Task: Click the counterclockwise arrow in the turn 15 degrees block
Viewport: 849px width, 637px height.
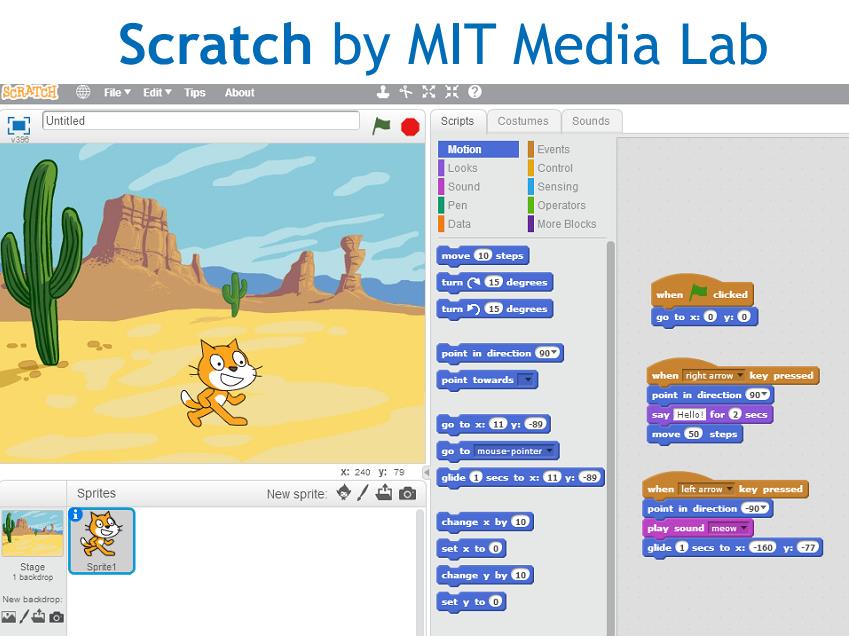Action: (473, 309)
